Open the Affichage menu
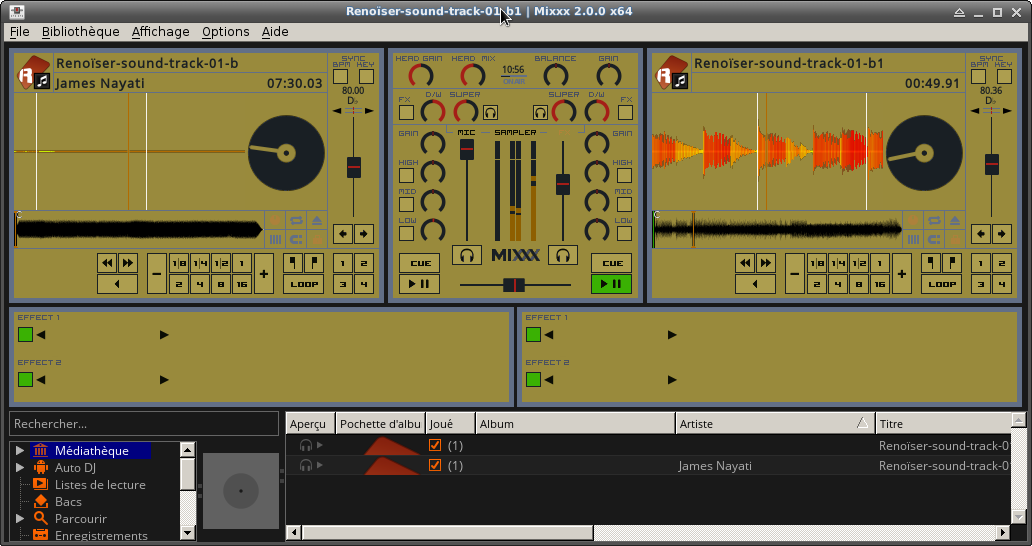The height and width of the screenshot is (546, 1032). point(161,32)
